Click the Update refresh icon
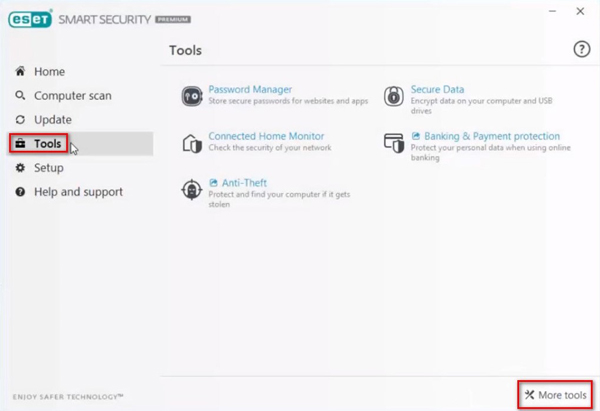 pyautogui.click(x=20, y=120)
